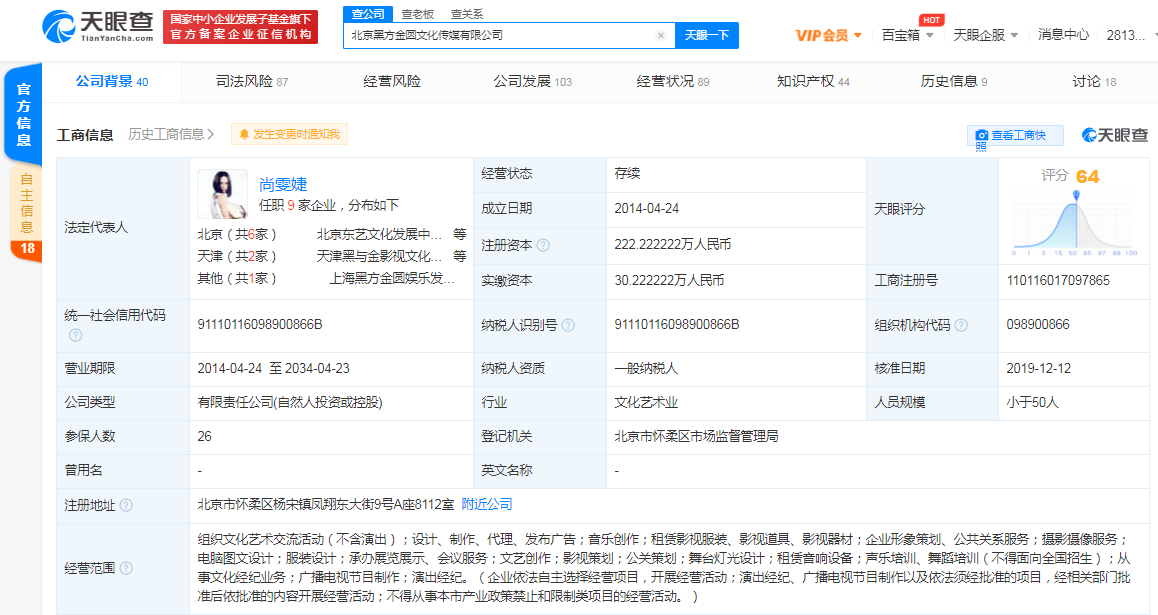Click the help icon next to 纳税人识别号

(568, 325)
